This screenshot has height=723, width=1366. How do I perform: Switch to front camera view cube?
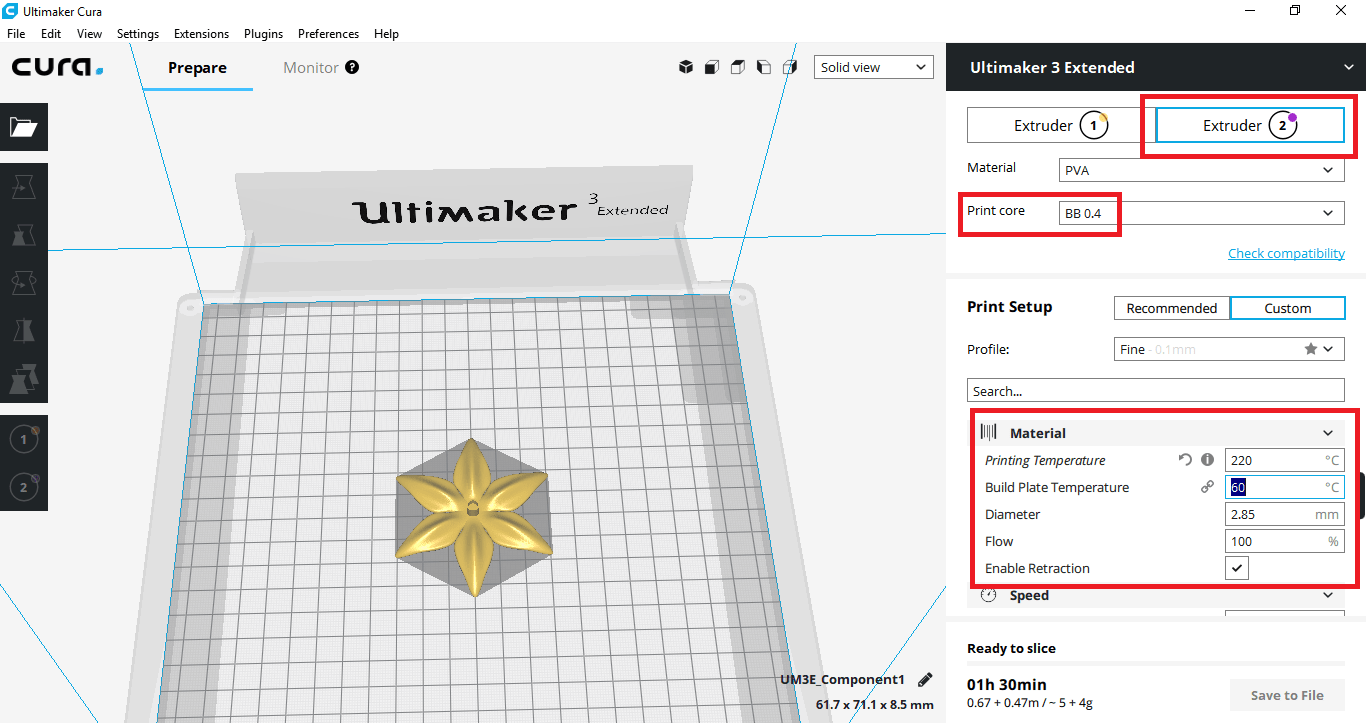pyautogui.click(x=712, y=67)
